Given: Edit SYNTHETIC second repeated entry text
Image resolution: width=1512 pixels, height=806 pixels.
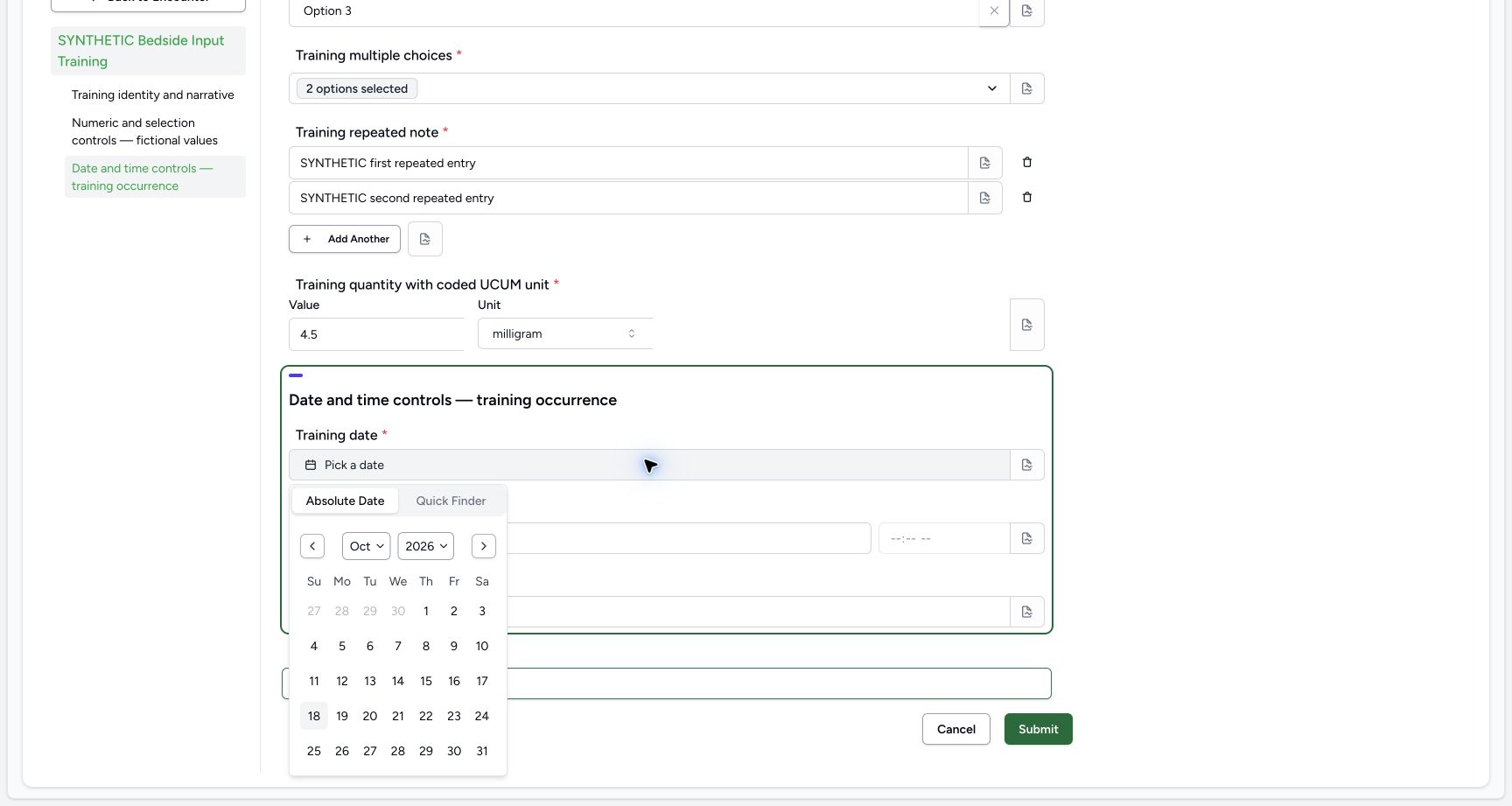Looking at the screenshot, I should click(x=628, y=198).
